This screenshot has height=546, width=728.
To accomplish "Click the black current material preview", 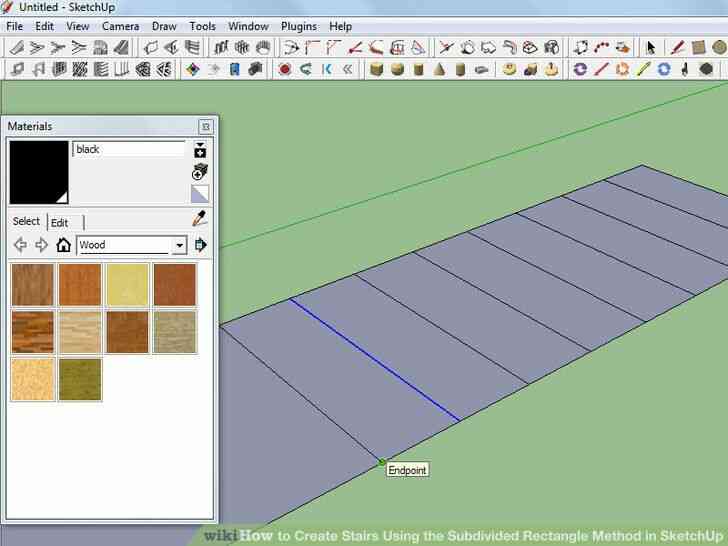I will coord(39,172).
